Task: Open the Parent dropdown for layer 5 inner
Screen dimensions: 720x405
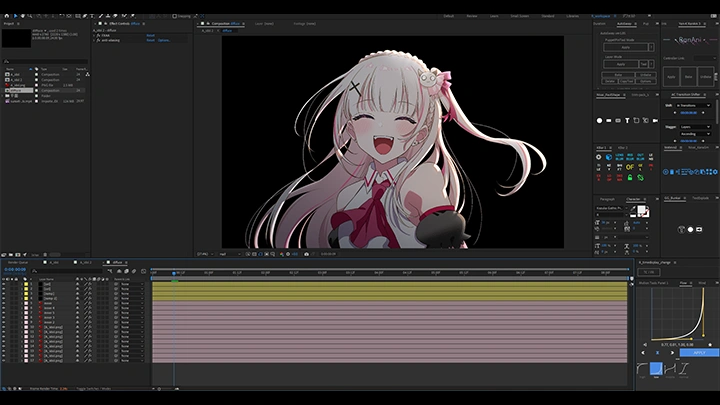Action: coord(132,303)
